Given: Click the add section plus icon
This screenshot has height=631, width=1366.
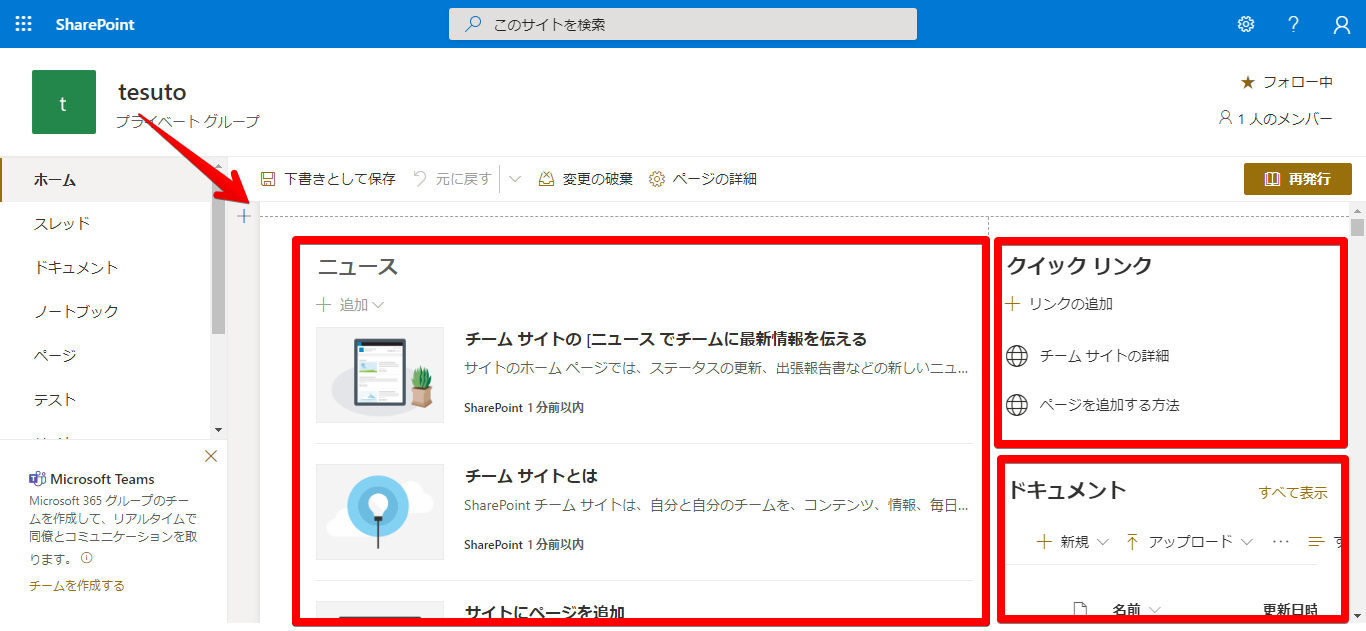Looking at the screenshot, I should [x=244, y=216].
